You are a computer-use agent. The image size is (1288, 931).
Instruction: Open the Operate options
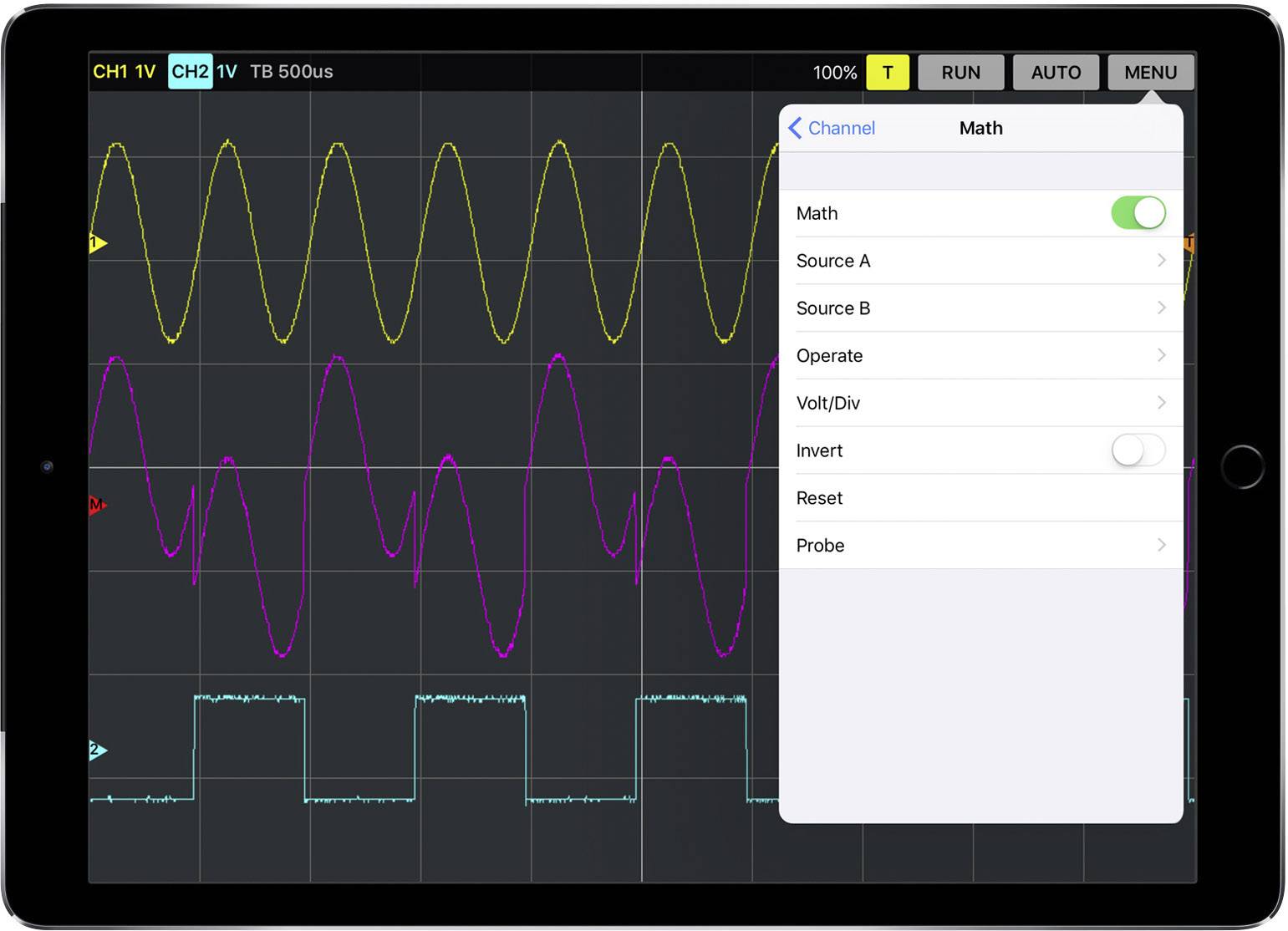pyautogui.click(x=986, y=355)
